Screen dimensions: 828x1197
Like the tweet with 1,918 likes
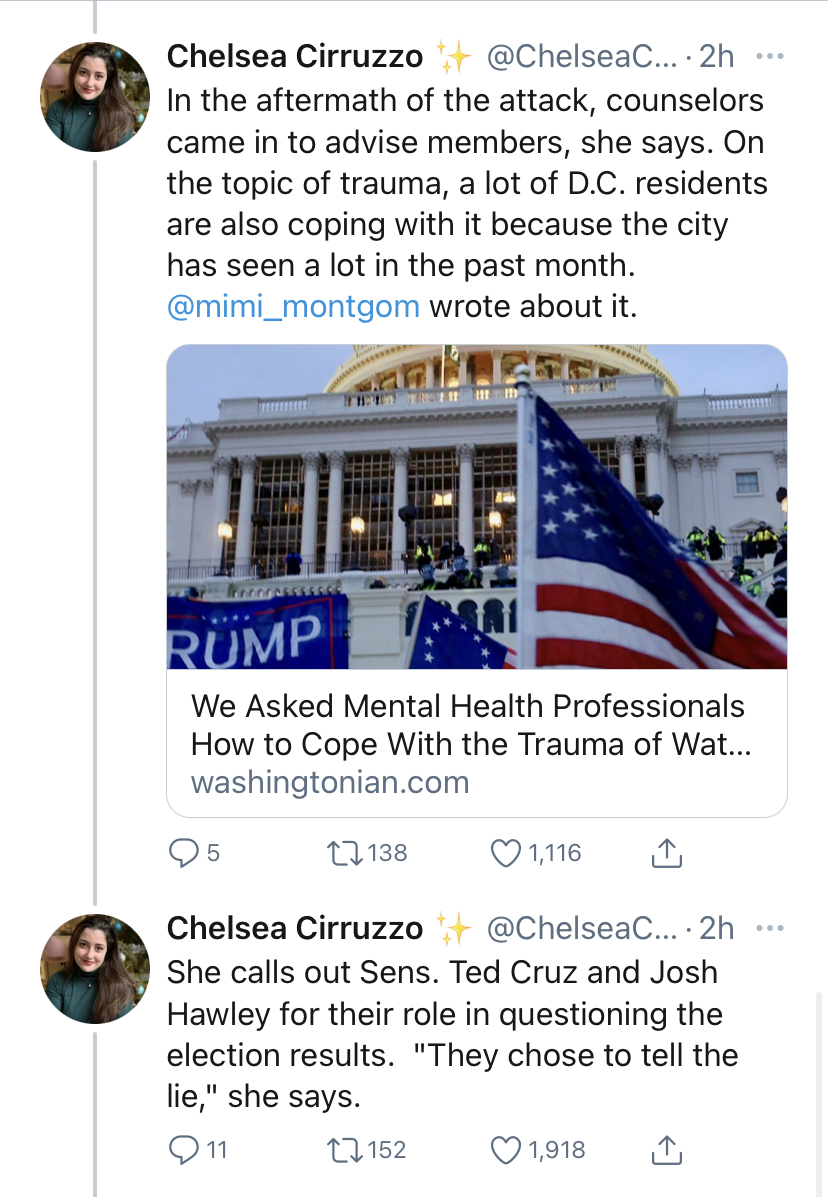coord(505,1149)
